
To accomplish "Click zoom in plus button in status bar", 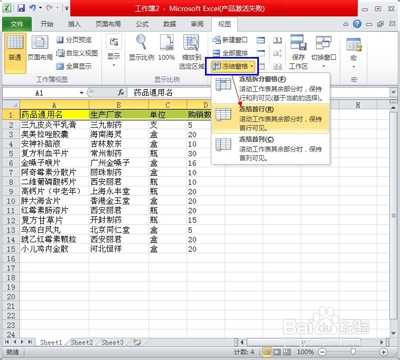I will pos(383,352).
